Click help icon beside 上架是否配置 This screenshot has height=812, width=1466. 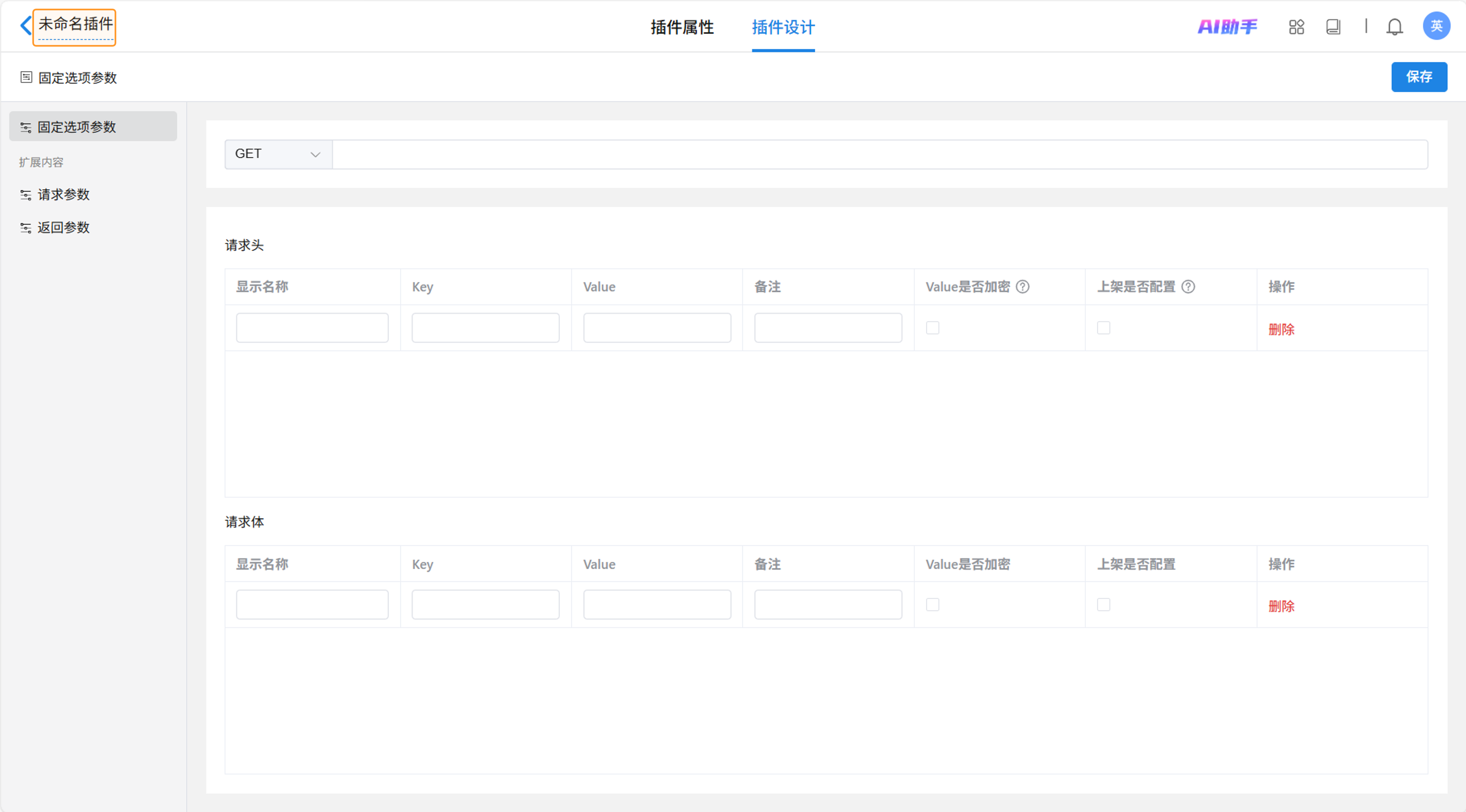(1188, 287)
